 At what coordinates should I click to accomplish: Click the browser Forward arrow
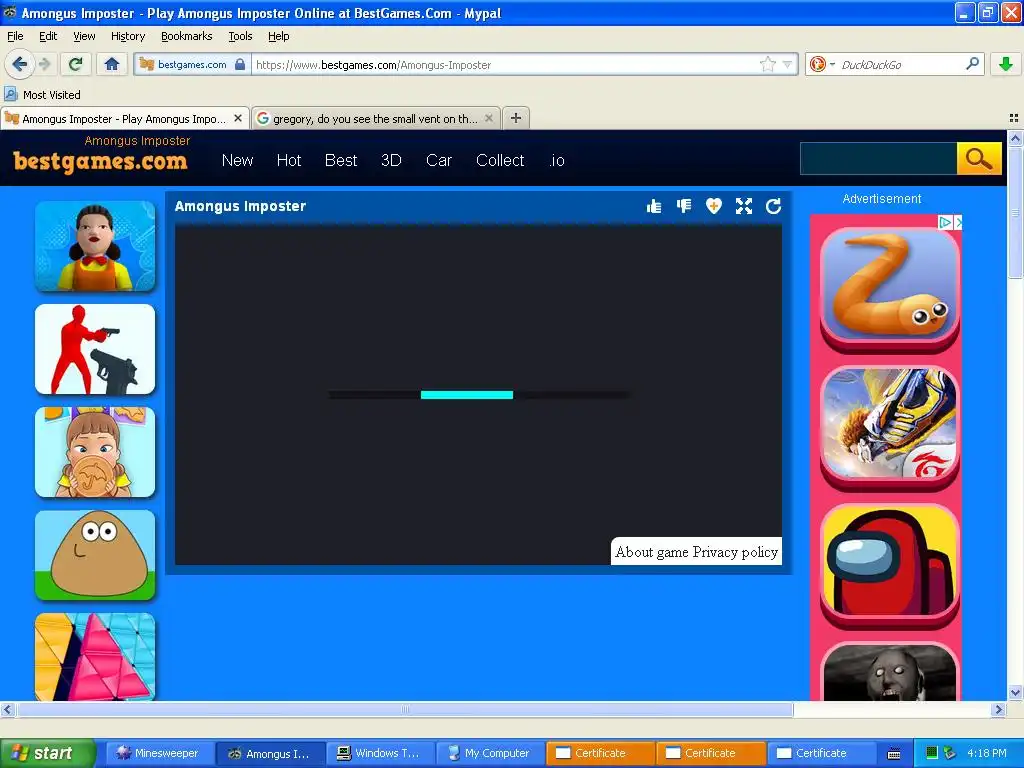[x=44, y=64]
